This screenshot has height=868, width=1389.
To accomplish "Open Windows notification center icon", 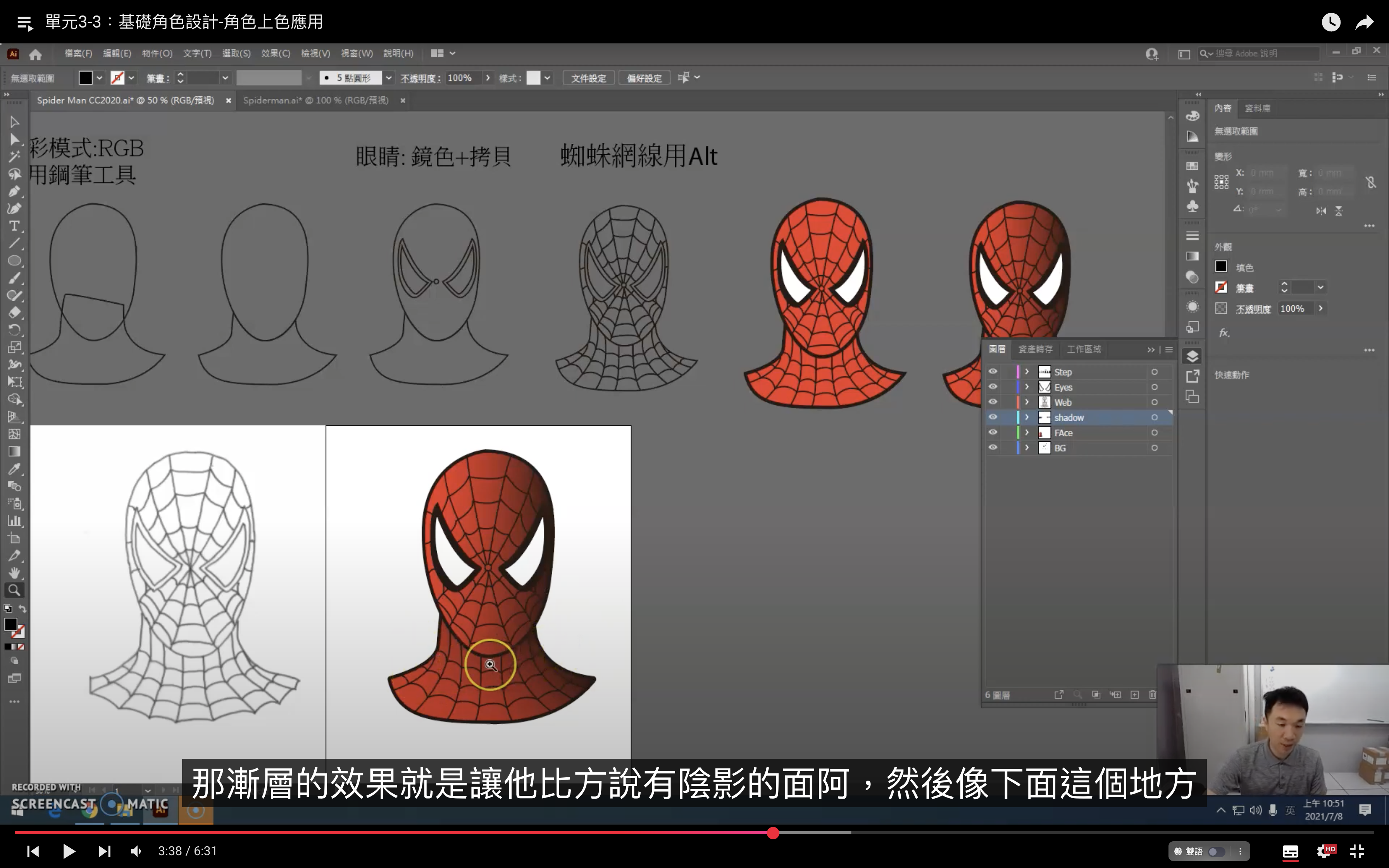I will click(1365, 810).
